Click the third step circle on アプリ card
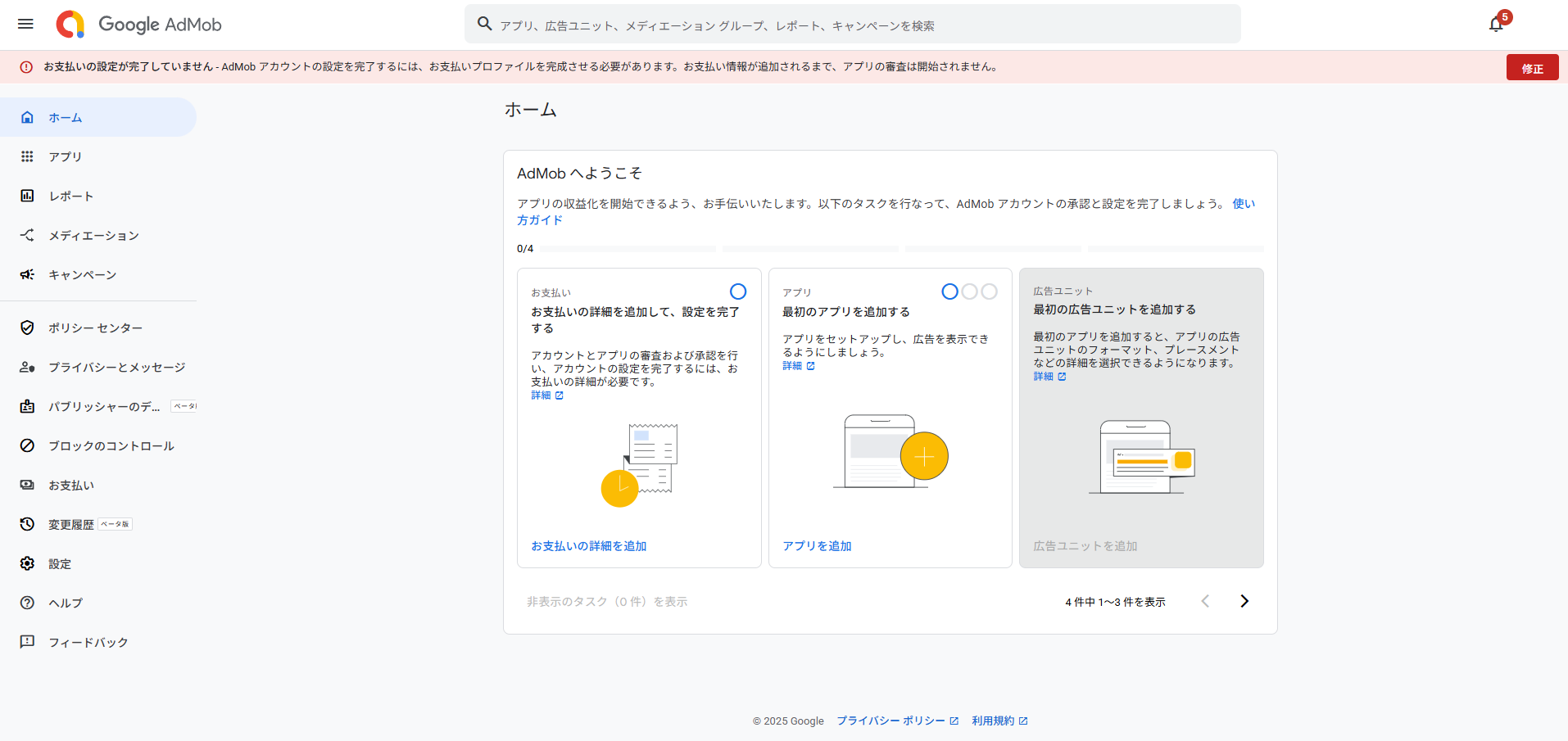 pos(990,291)
